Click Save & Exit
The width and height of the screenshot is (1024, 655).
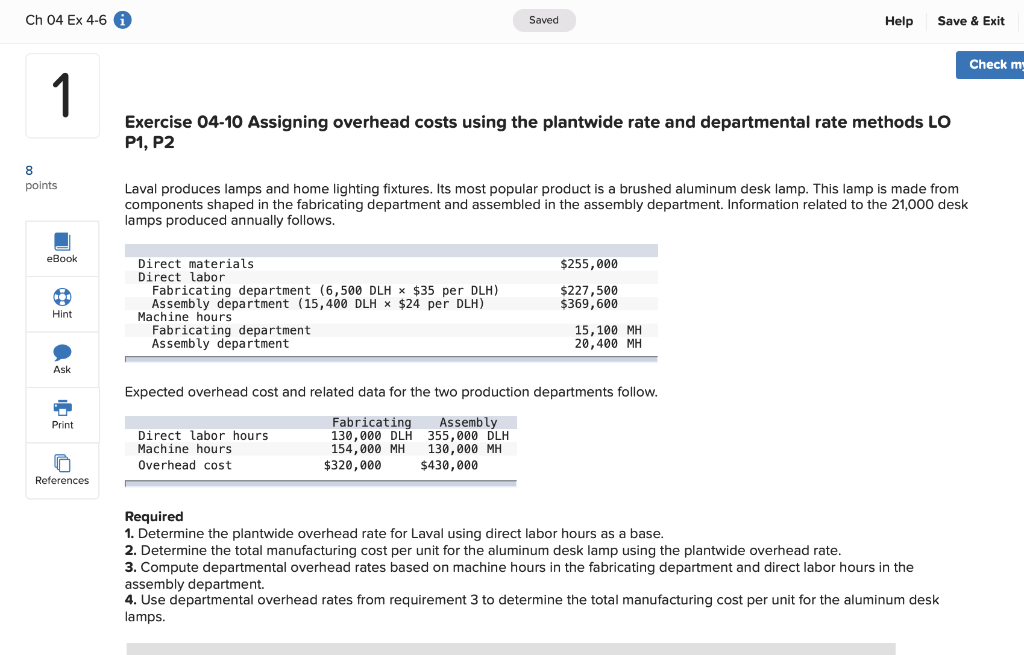pos(970,21)
